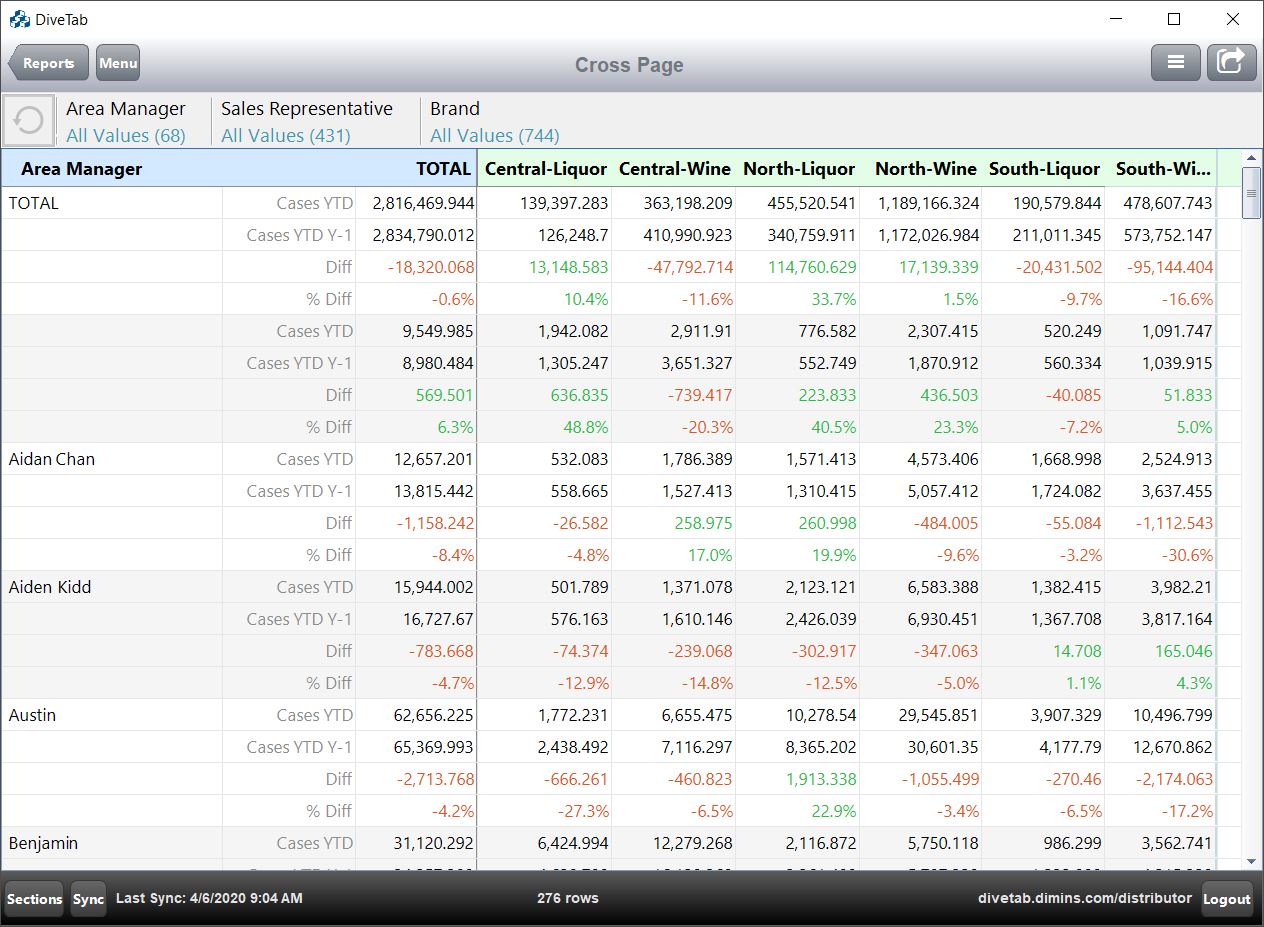Click the share/export arrow icon
The width and height of the screenshot is (1264, 927).
pos(1231,63)
